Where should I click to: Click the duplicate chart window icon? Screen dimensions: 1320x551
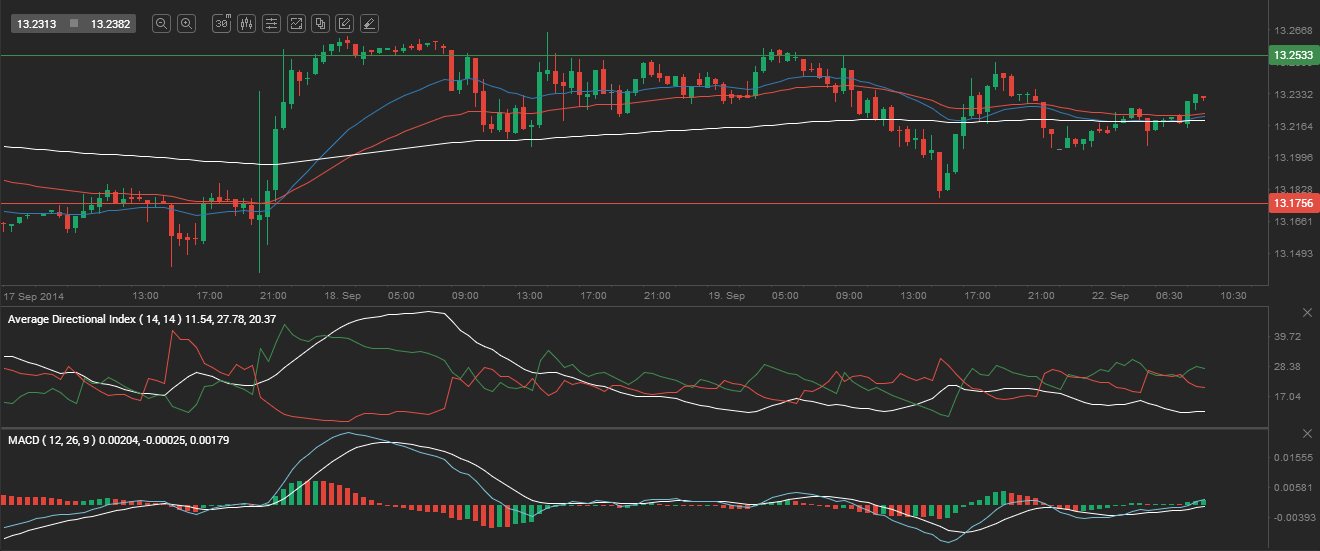pyautogui.click(x=320, y=23)
